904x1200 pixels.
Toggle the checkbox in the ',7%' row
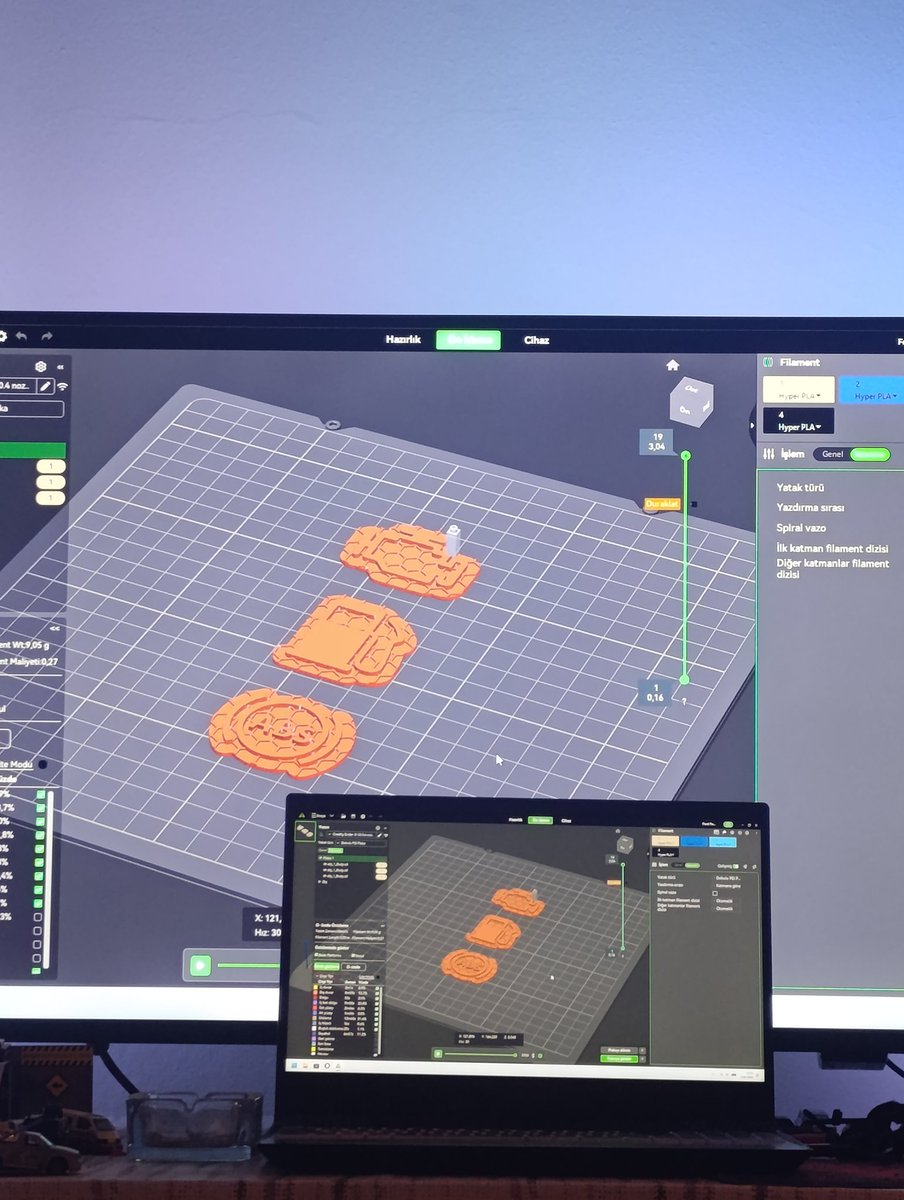coord(40,807)
